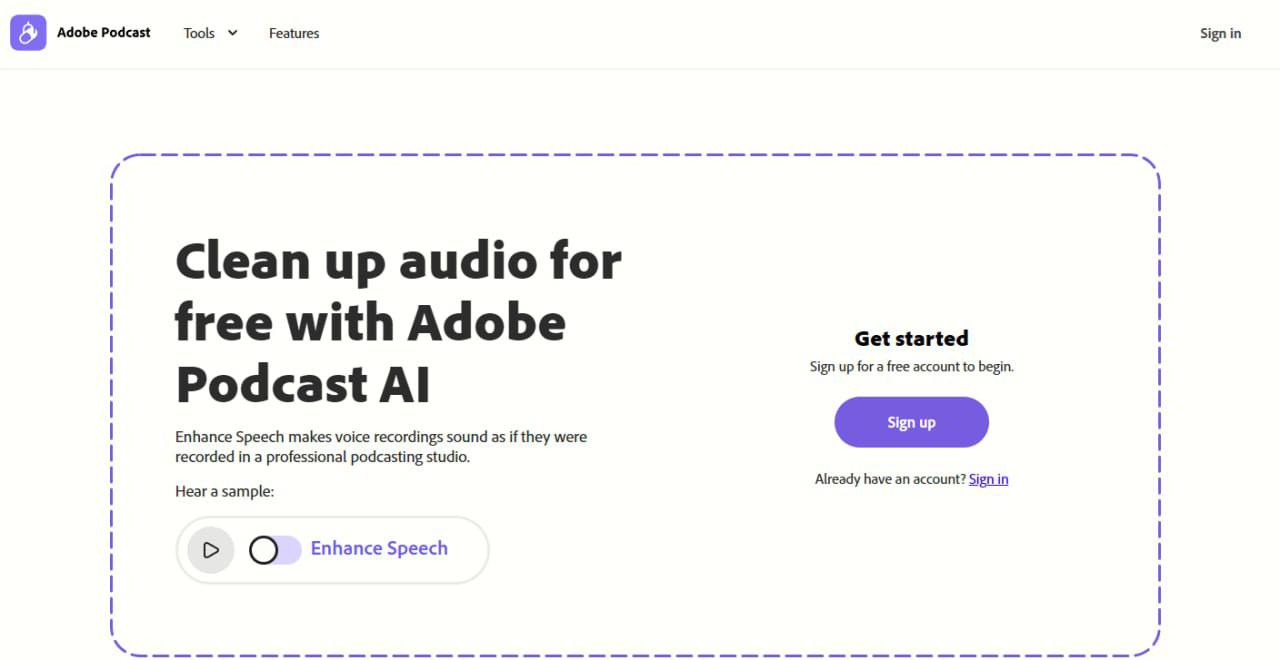1280x660 pixels.
Task: Click the 'Hear a sample:' label
Action: [x=224, y=491]
